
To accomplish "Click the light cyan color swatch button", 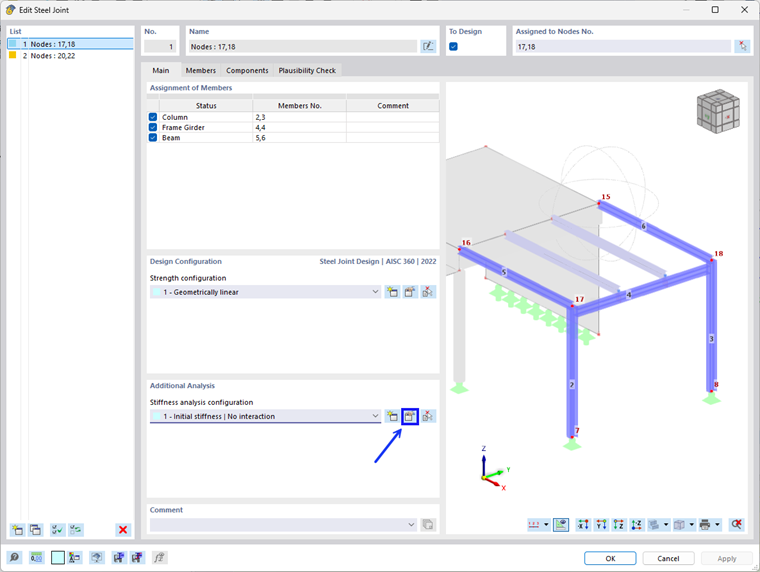I will coord(58,558).
